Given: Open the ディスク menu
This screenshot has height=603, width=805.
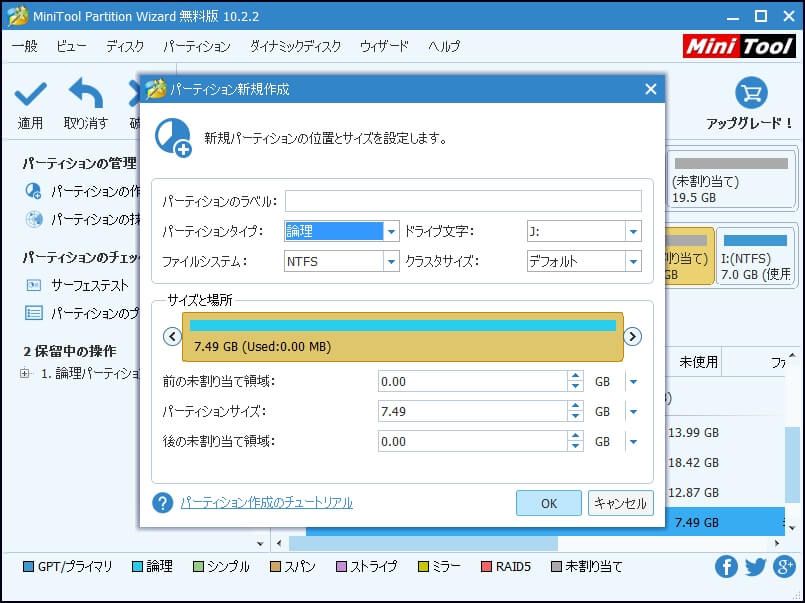Looking at the screenshot, I should (x=125, y=46).
